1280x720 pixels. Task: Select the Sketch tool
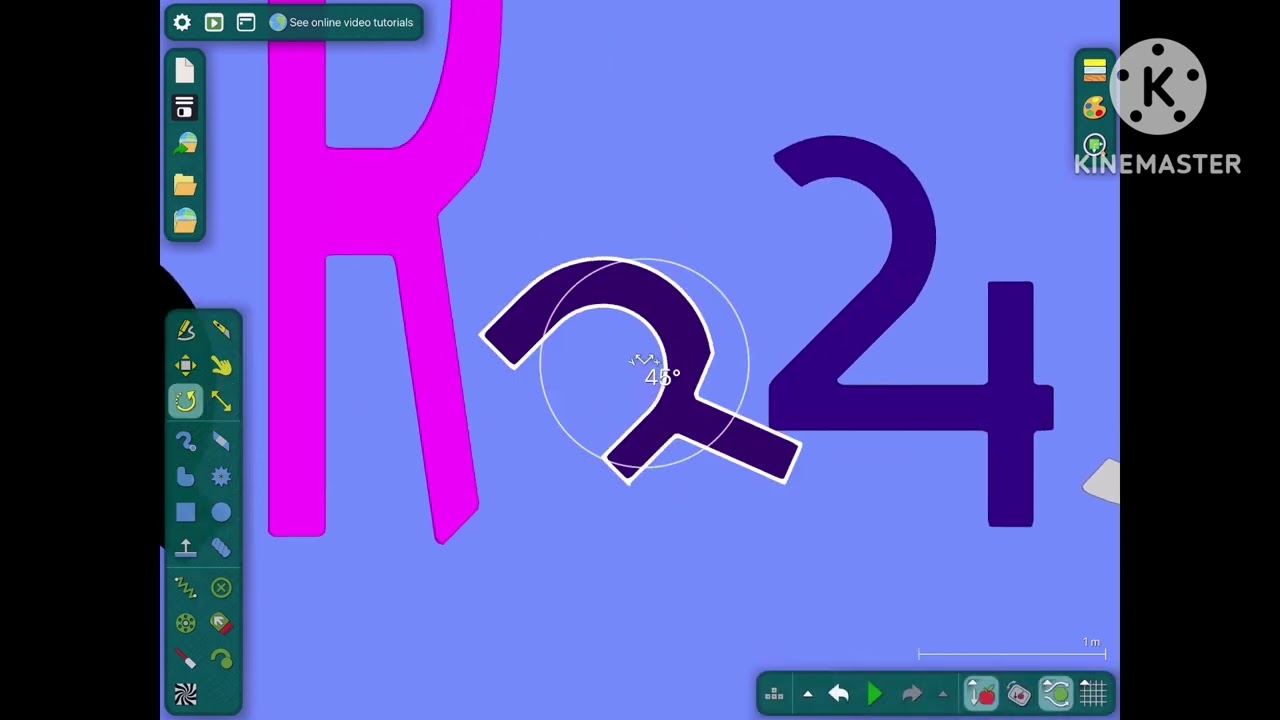click(186, 330)
